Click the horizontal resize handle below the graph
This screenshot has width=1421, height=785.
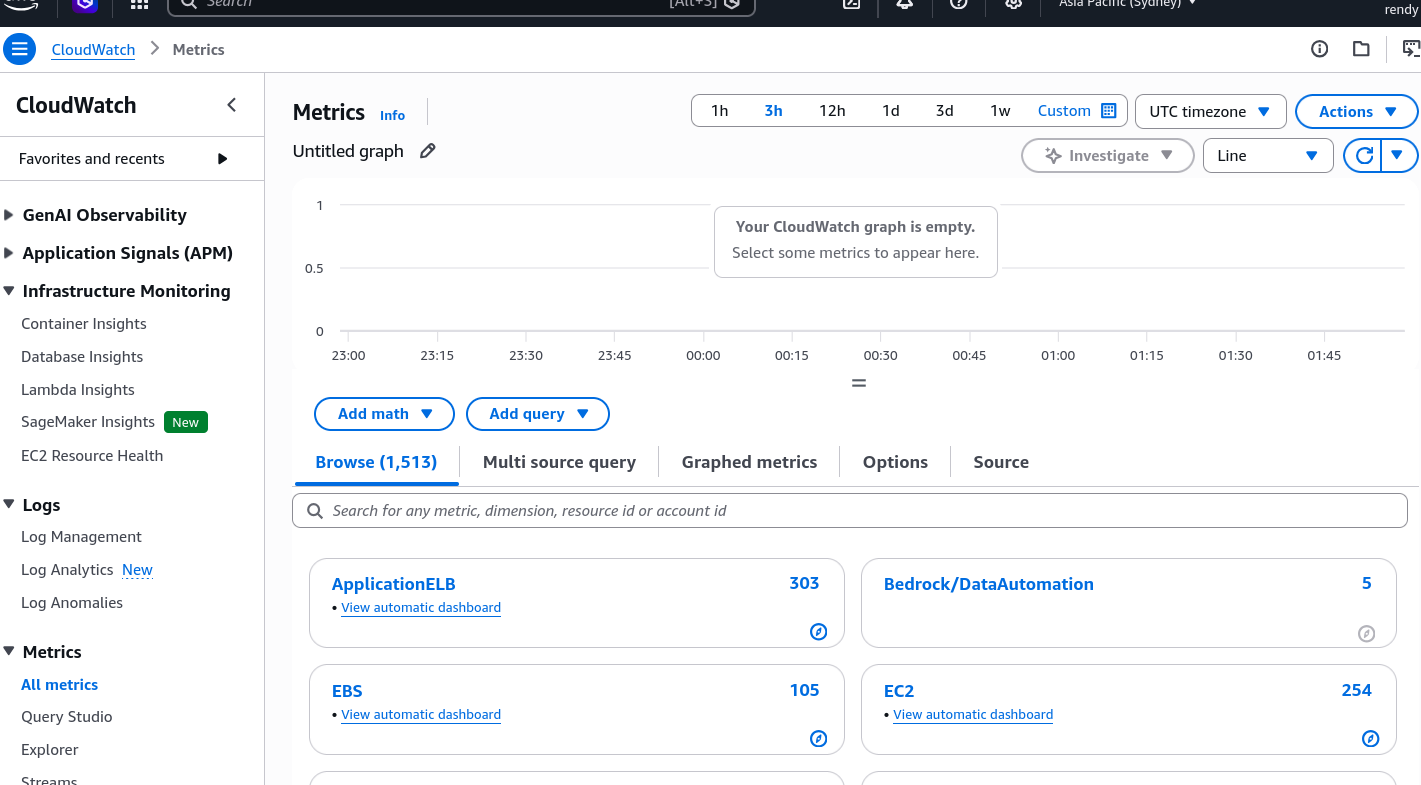tap(858, 383)
